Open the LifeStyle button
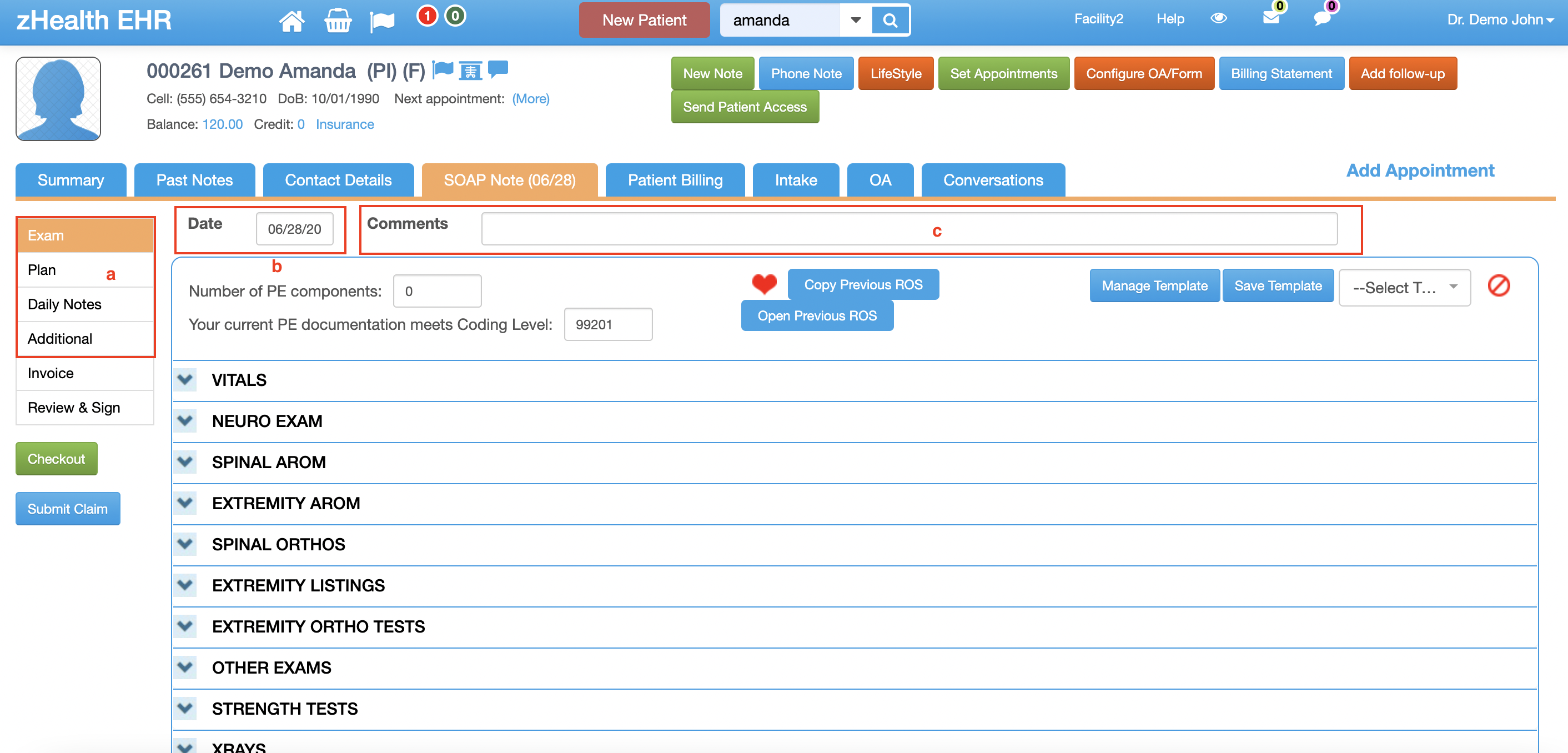This screenshot has width=1568, height=753. (x=896, y=73)
